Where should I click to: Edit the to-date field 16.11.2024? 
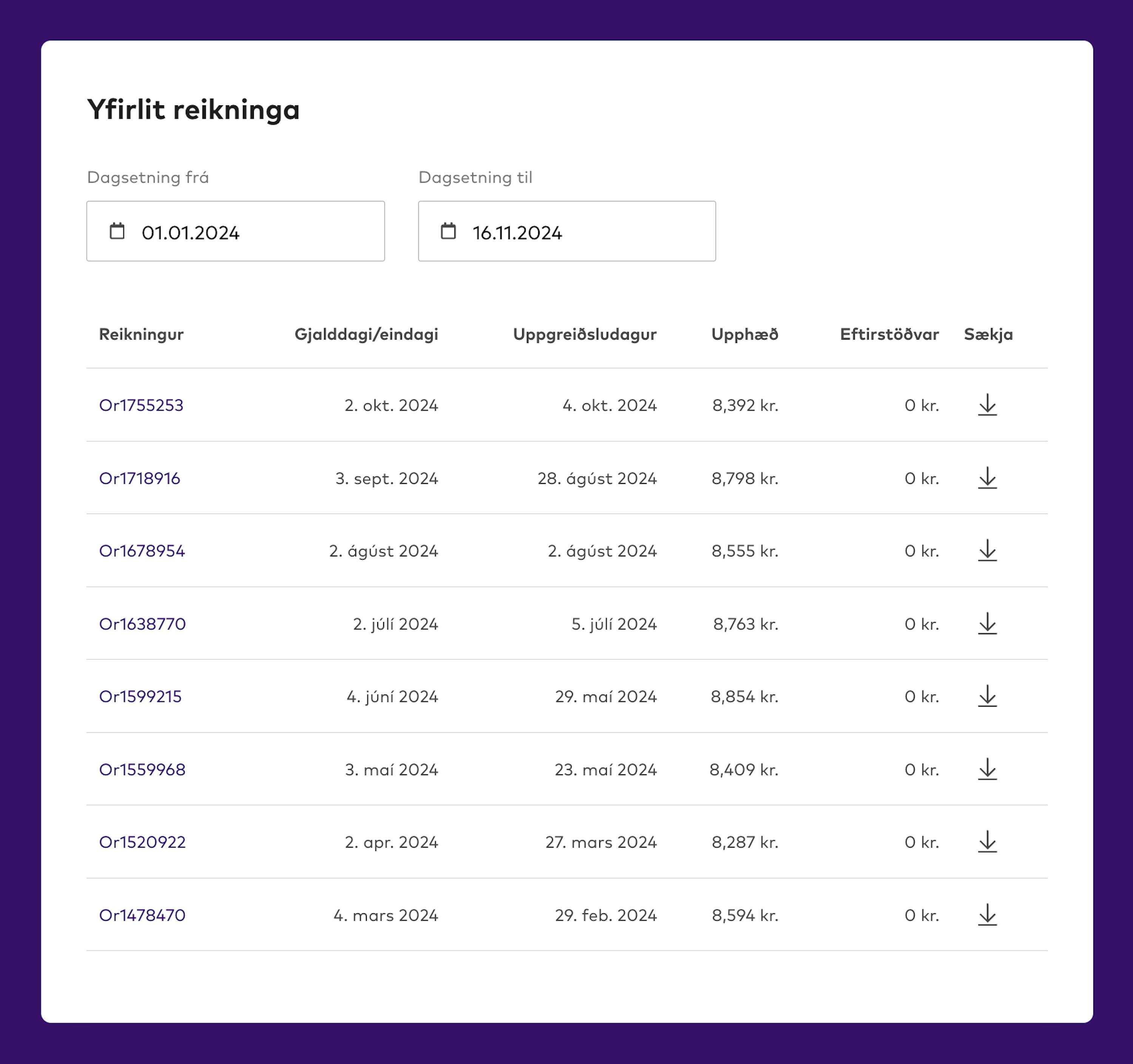pyautogui.click(x=567, y=231)
